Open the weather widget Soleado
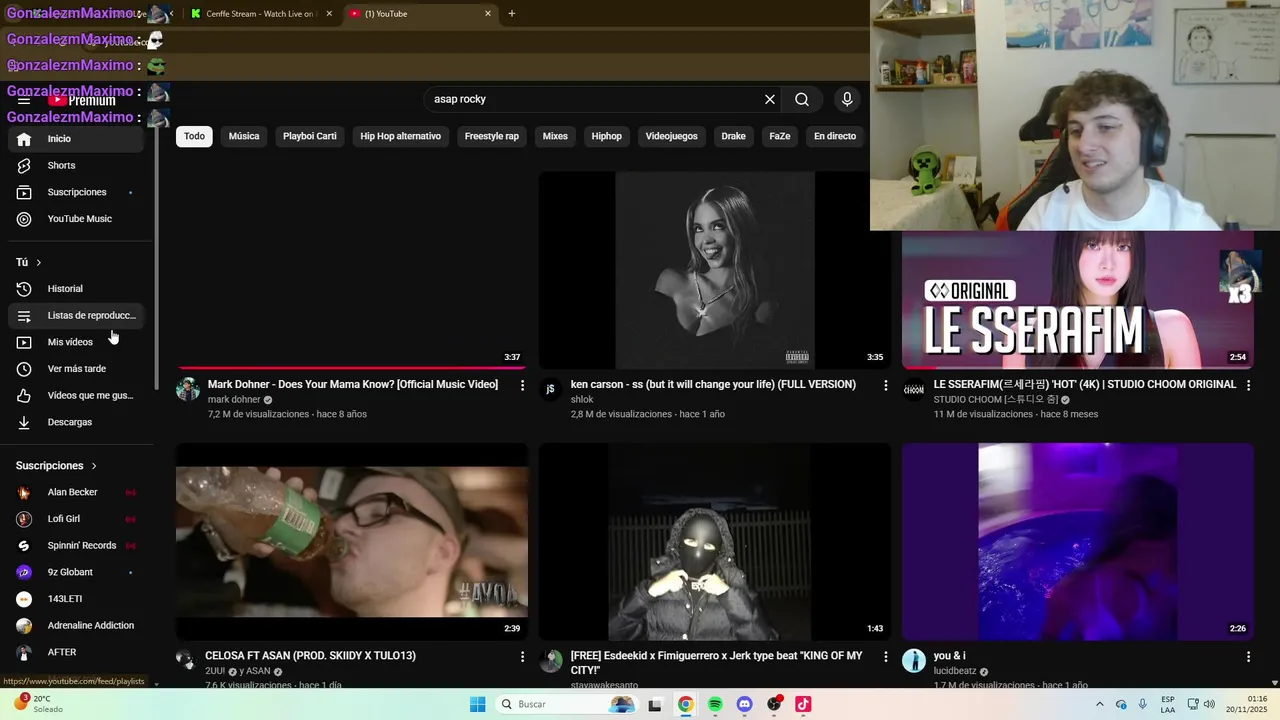This screenshot has width=1280, height=720. point(40,704)
